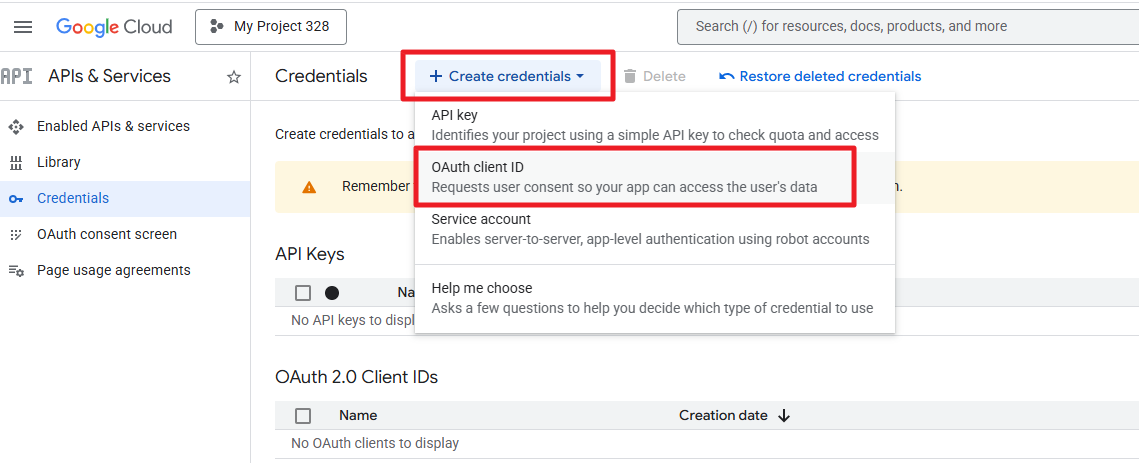Open OAuth consent screen page
Viewport: 1139px width, 463px height.
107,234
